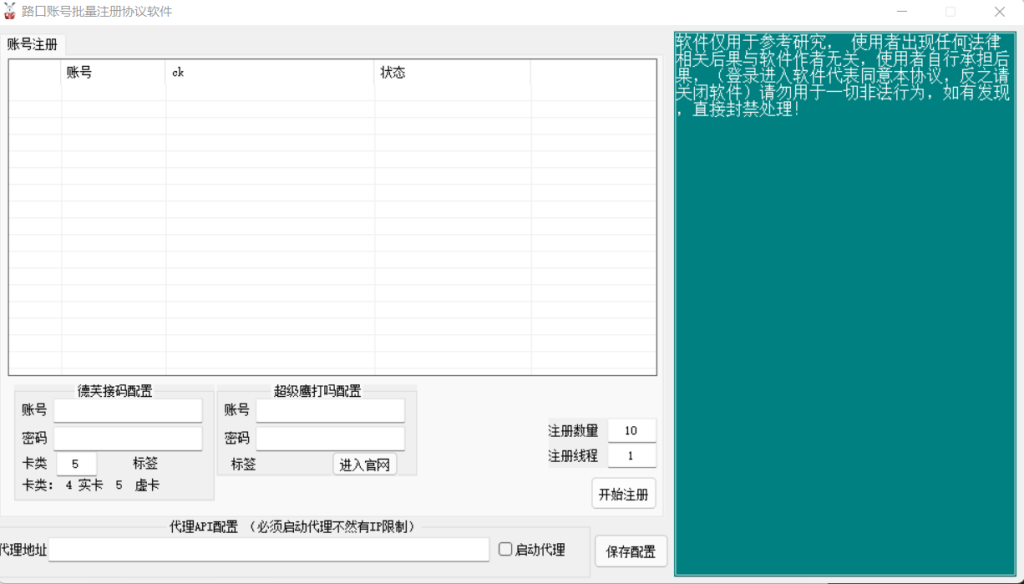Click the 注册线程 field showing 1
This screenshot has width=1024, height=584.
coord(632,456)
